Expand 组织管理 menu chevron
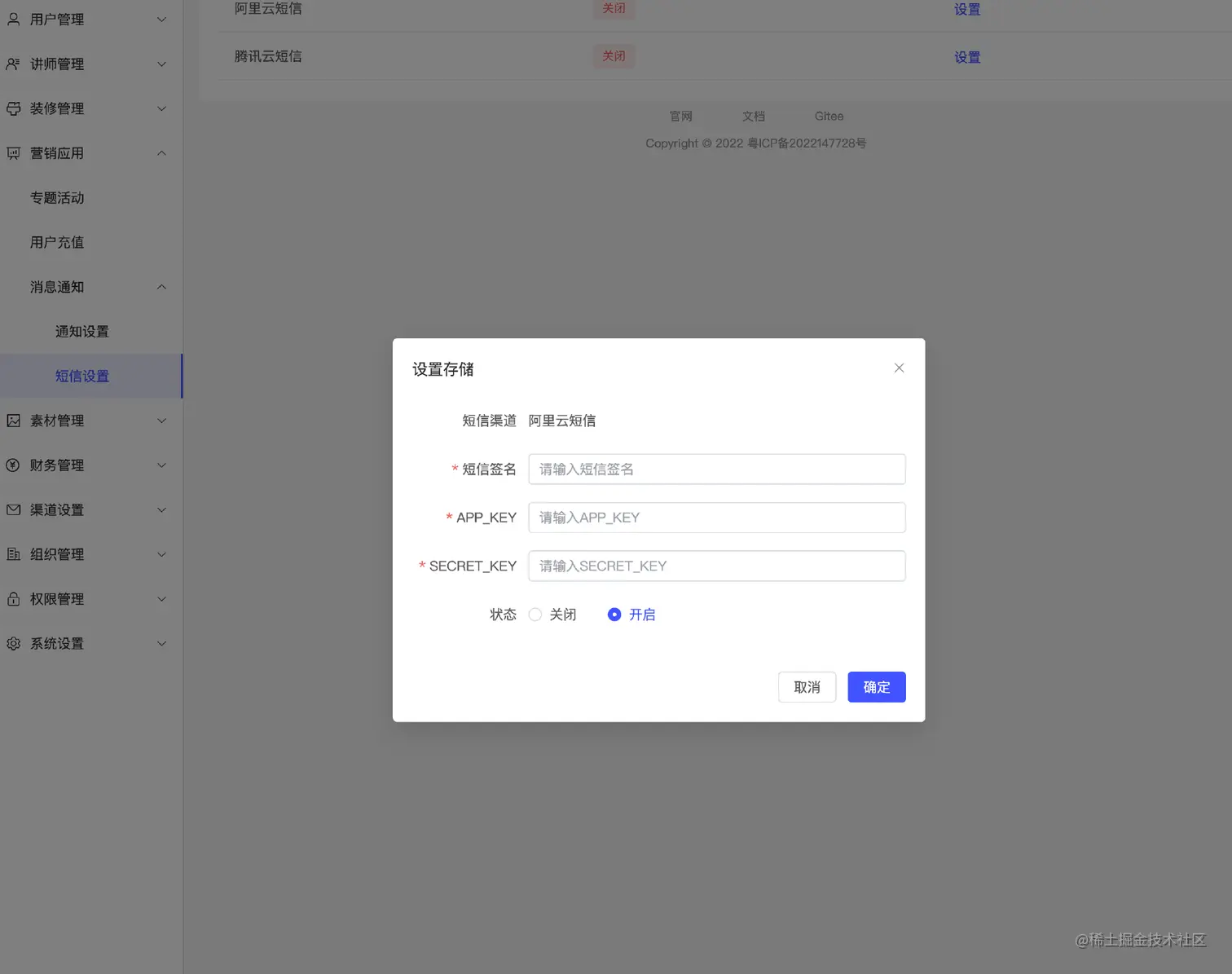This screenshot has width=1232, height=974. click(x=161, y=554)
